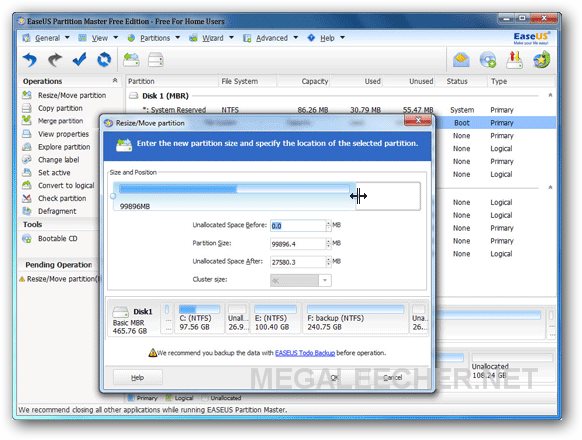This screenshot has width=582, height=440.
Task: Click the bootable CD icon in right toolbar
Action: [x=488, y=60]
